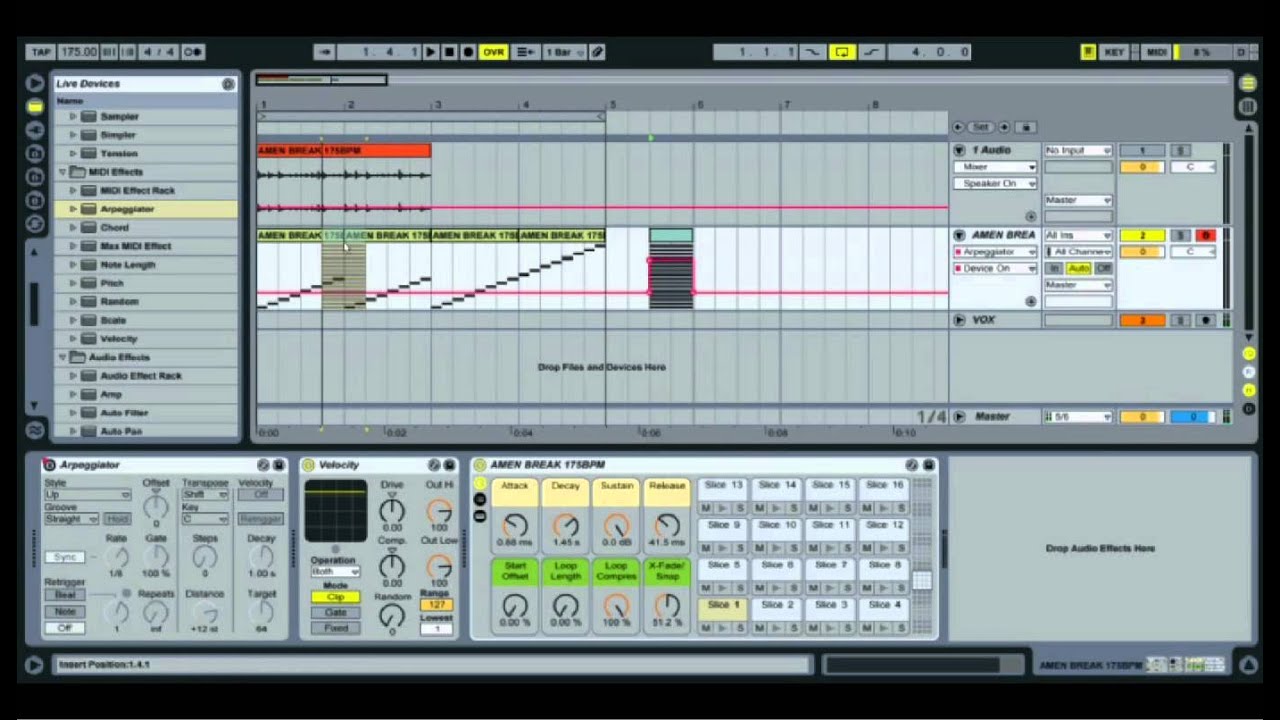This screenshot has width=1280, height=720.
Task: Click the Punch-Out switch icon
Action: click(872, 52)
